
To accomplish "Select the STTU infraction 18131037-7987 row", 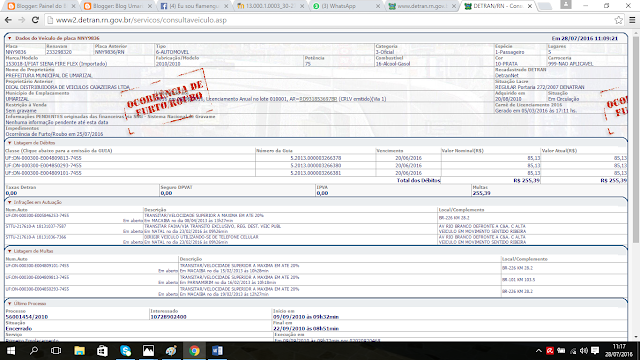I will [x=316, y=229].
